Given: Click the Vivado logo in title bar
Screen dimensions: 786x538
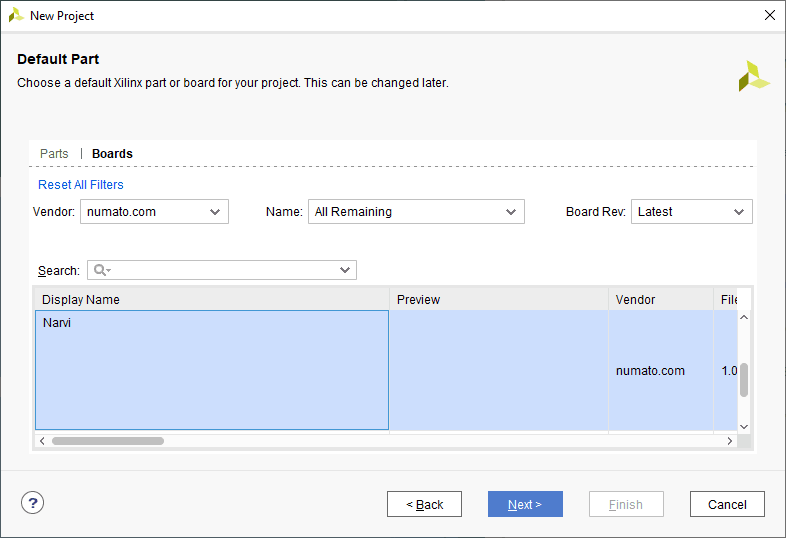Looking at the screenshot, I should coord(16,16).
